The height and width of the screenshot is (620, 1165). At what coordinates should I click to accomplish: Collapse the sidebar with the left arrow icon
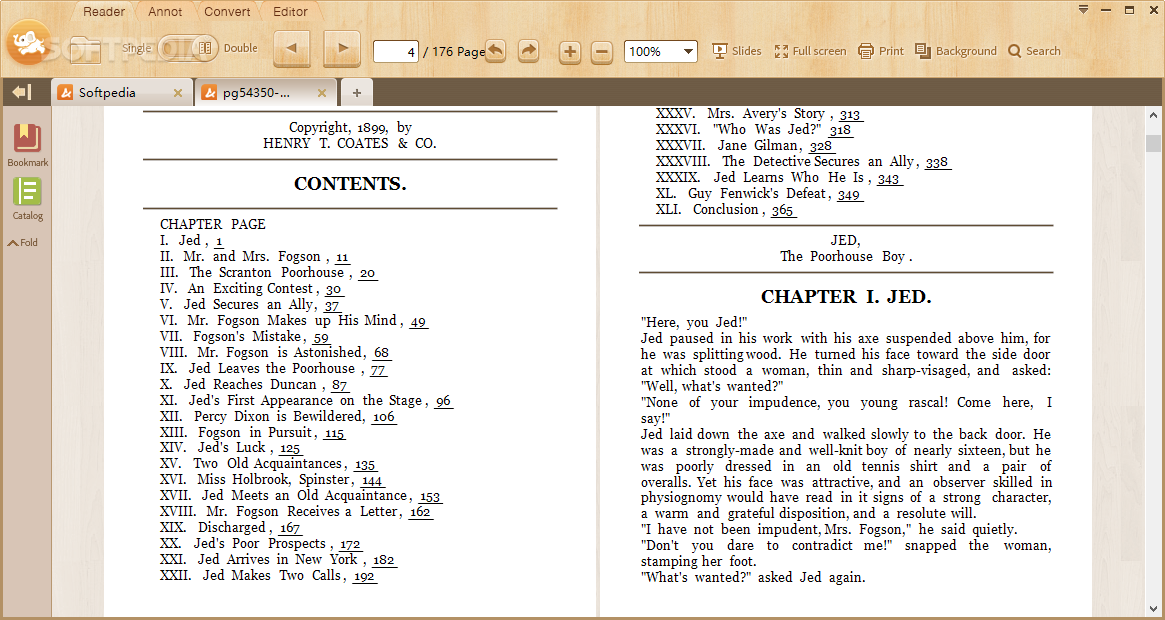(22, 92)
